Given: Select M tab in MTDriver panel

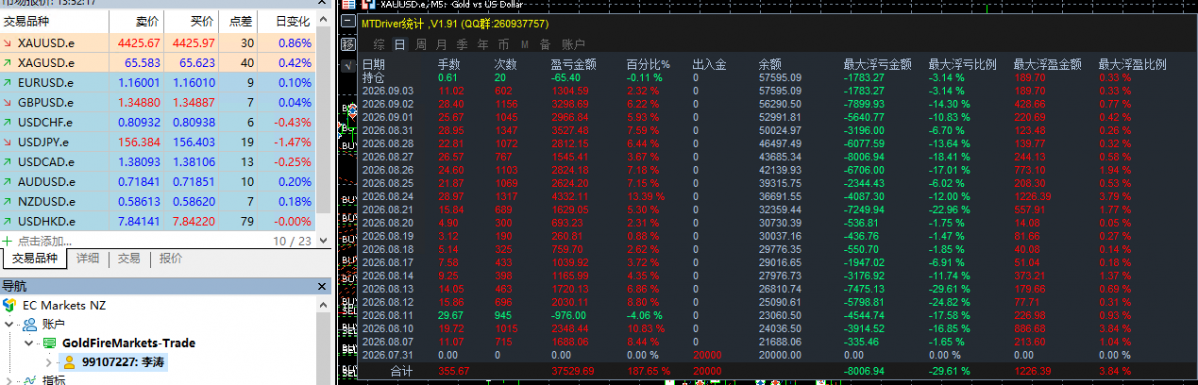Looking at the screenshot, I should pyautogui.click(x=524, y=44).
